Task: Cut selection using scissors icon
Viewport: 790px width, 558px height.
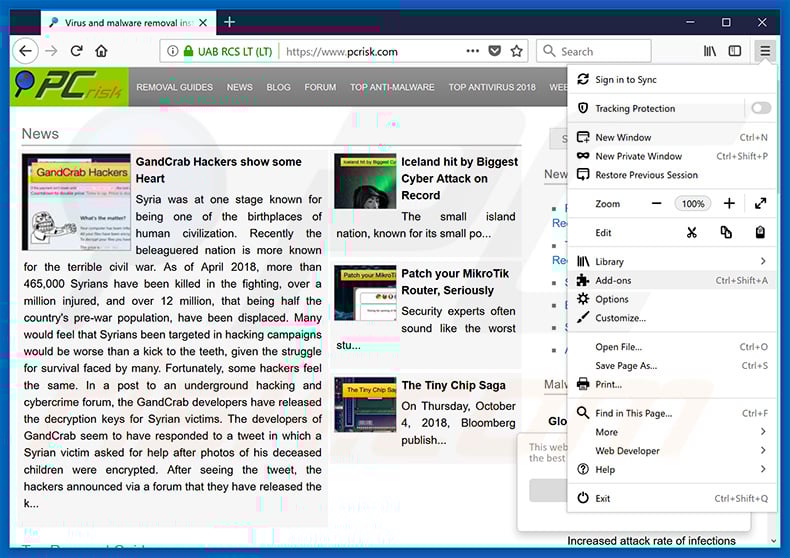Action: tap(692, 233)
